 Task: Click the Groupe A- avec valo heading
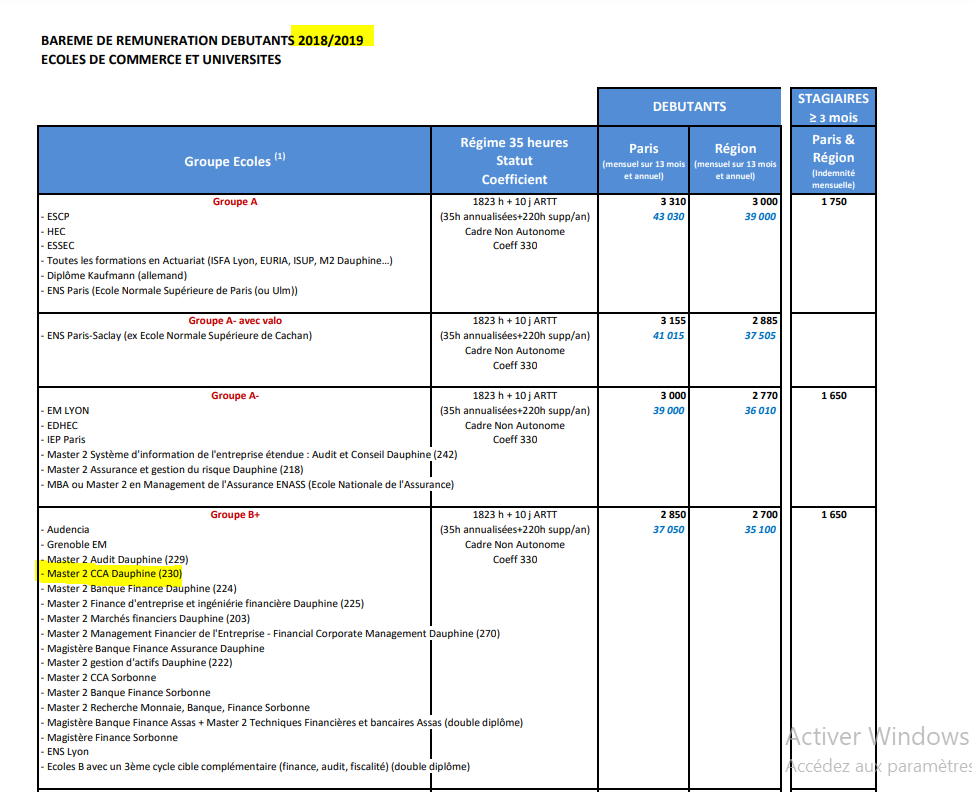pos(235,321)
